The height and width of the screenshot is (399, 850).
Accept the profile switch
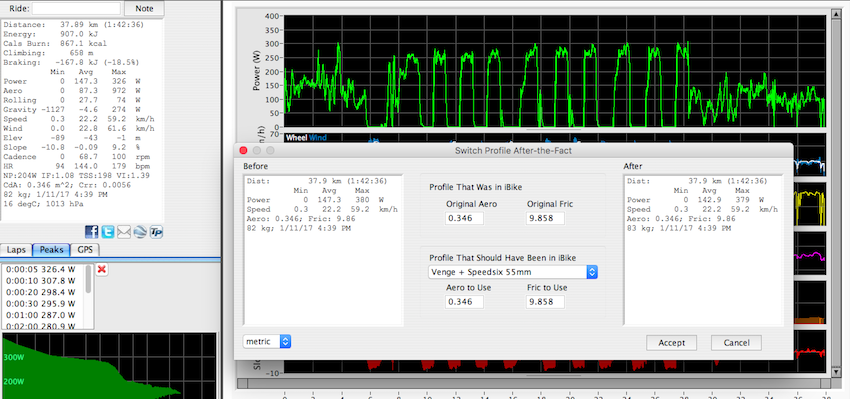[x=671, y=343]
